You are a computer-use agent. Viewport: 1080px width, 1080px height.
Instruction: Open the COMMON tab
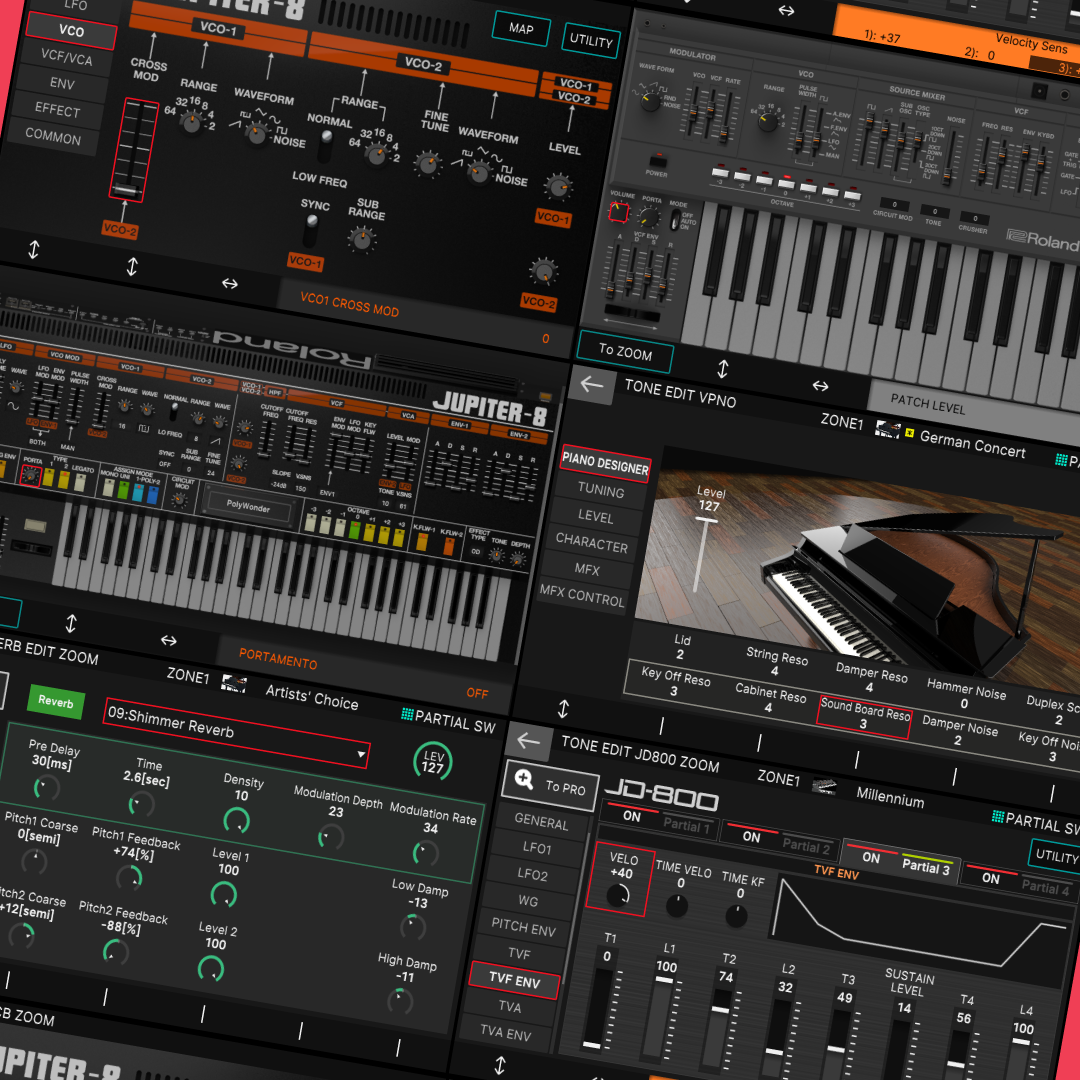coord(53,136)
